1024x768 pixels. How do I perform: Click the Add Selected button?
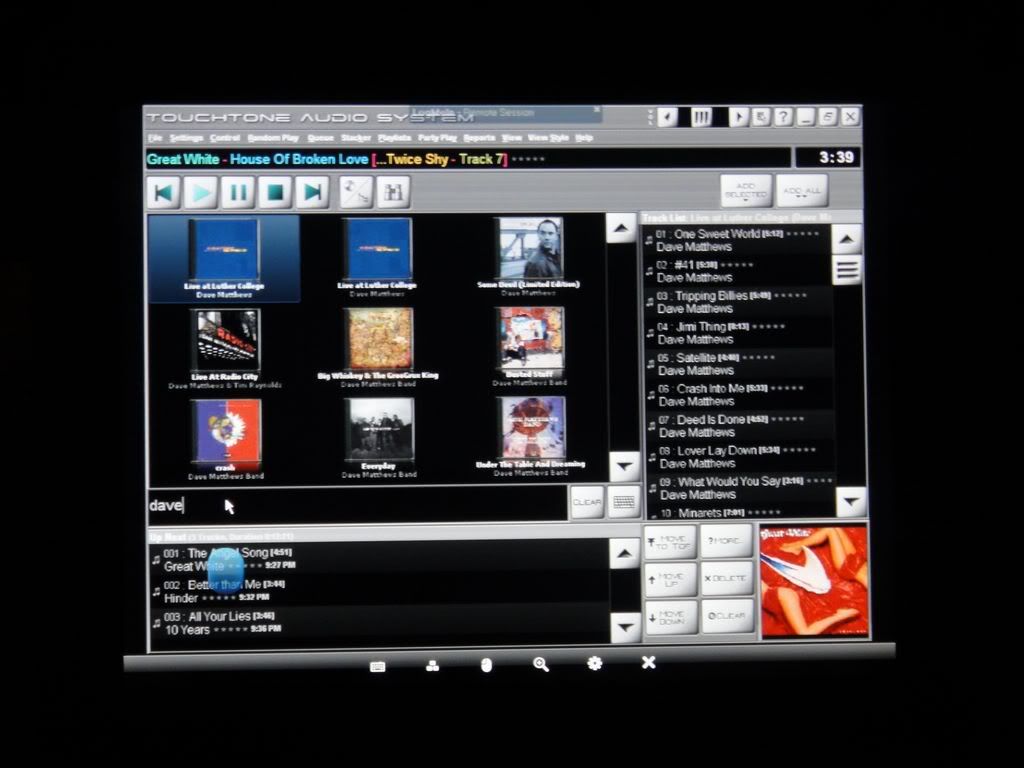coord(746,191)
